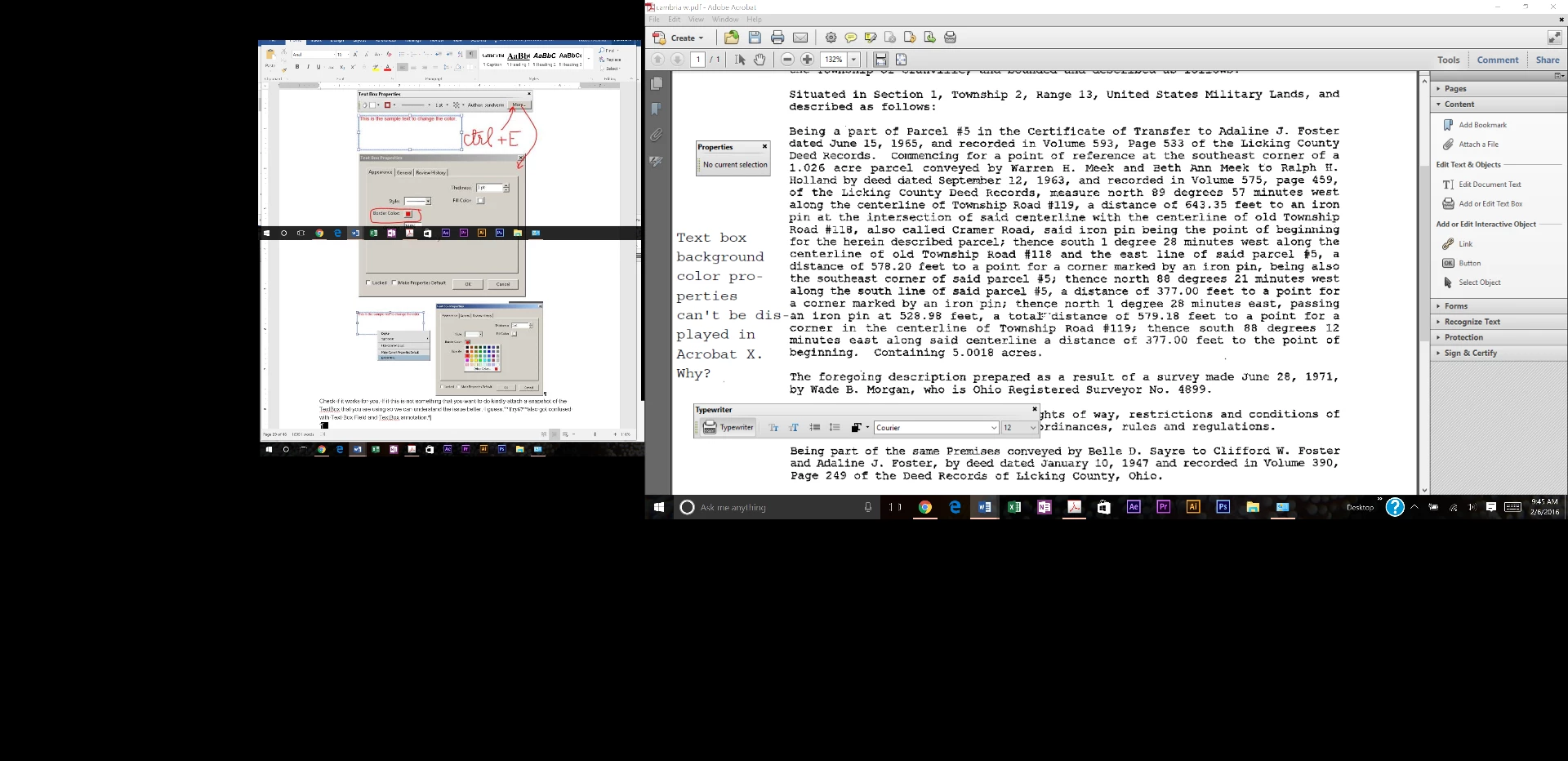This screenshot has height=761, width=1568.
Task: Click the Select Object tool
Action: [1472, 283]
